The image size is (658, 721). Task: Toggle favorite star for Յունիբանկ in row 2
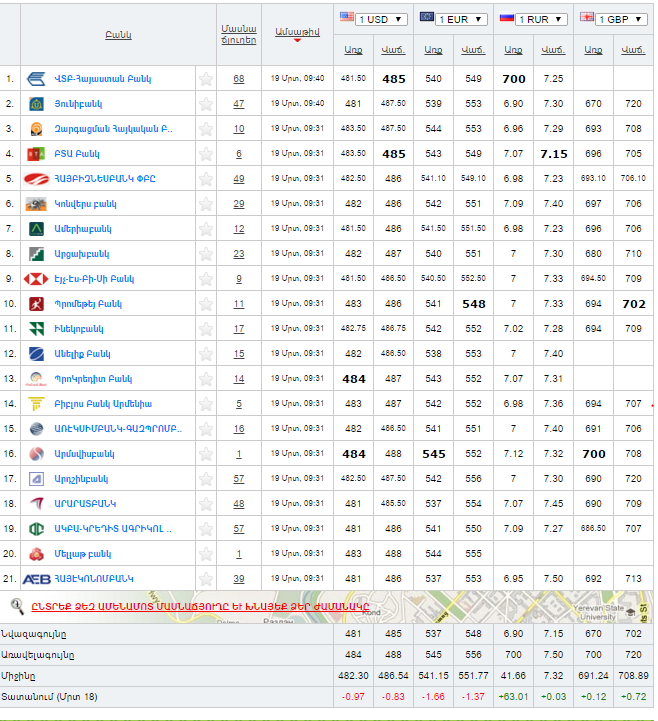[x=206, y=103]
